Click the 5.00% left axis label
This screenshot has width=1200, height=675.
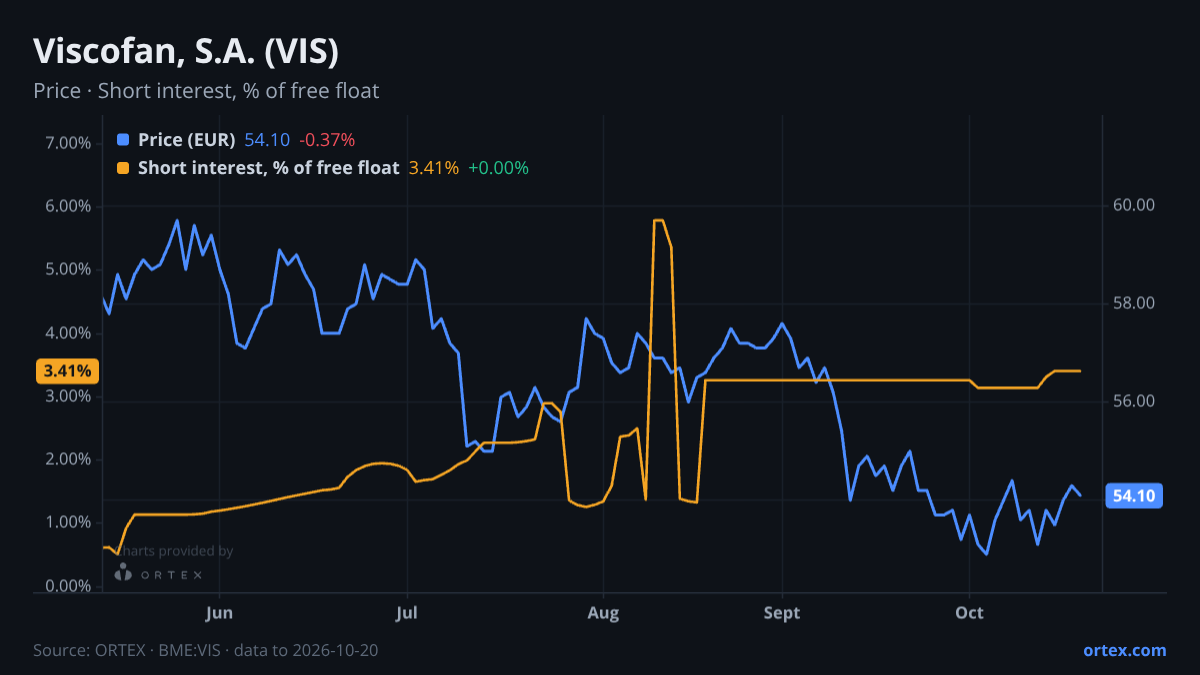click(68, 270)
